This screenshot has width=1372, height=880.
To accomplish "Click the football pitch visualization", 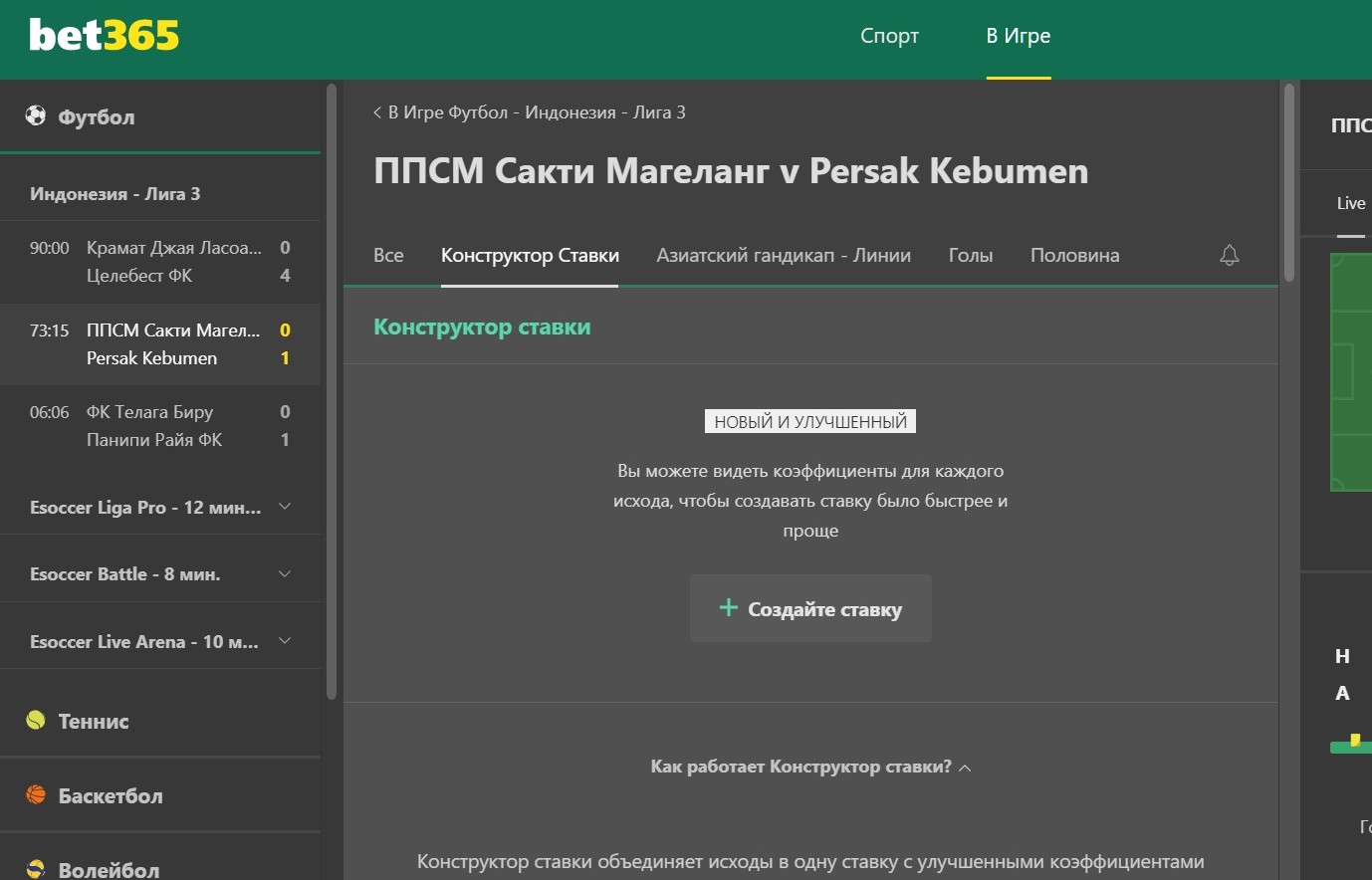I will click(x=1351, y=372).
